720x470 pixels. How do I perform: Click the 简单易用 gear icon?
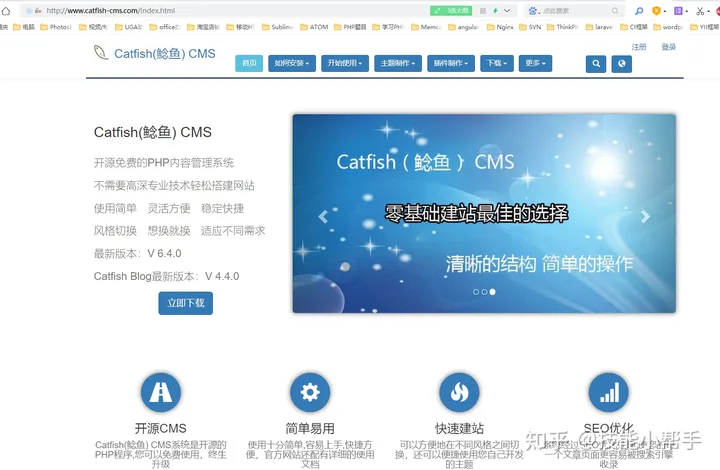[309, 393]
